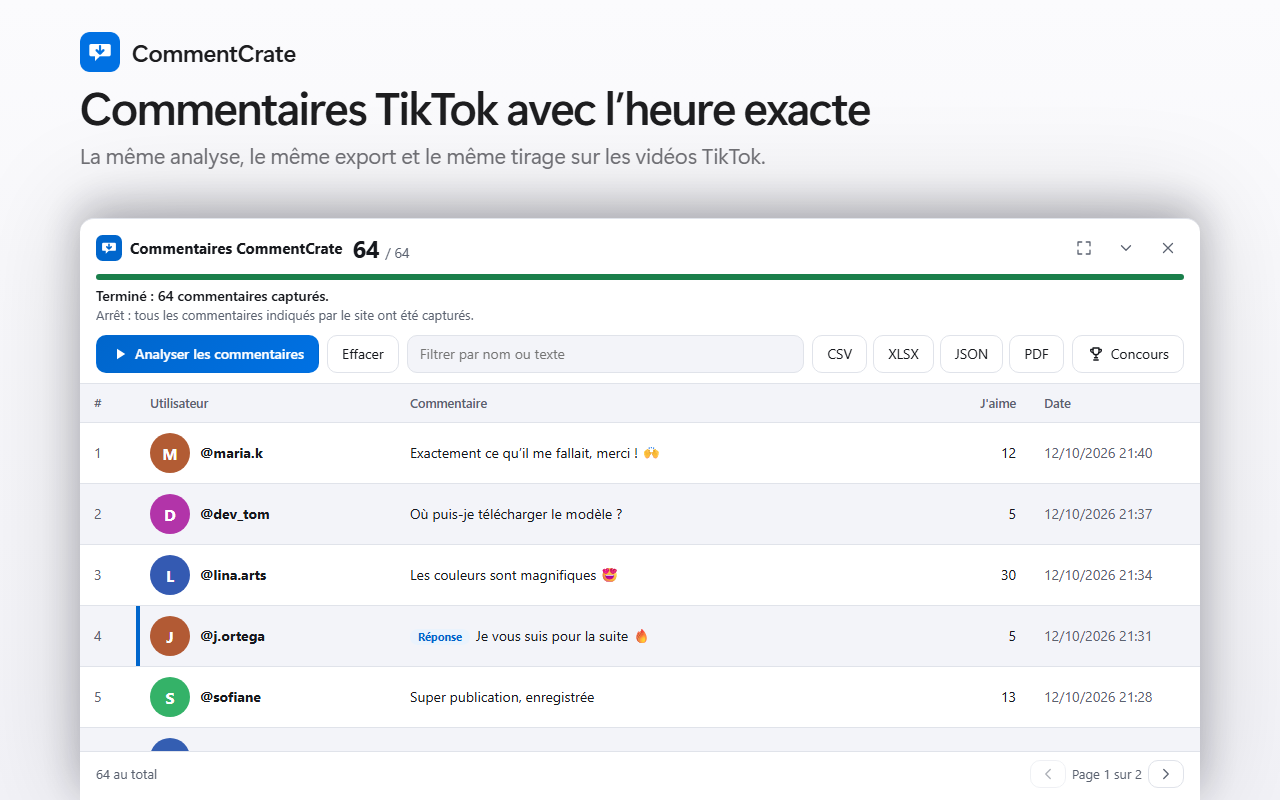1280x800 pixels.
Task: Click the avatar of @lina.arts
Action: [x=170, y=575]
